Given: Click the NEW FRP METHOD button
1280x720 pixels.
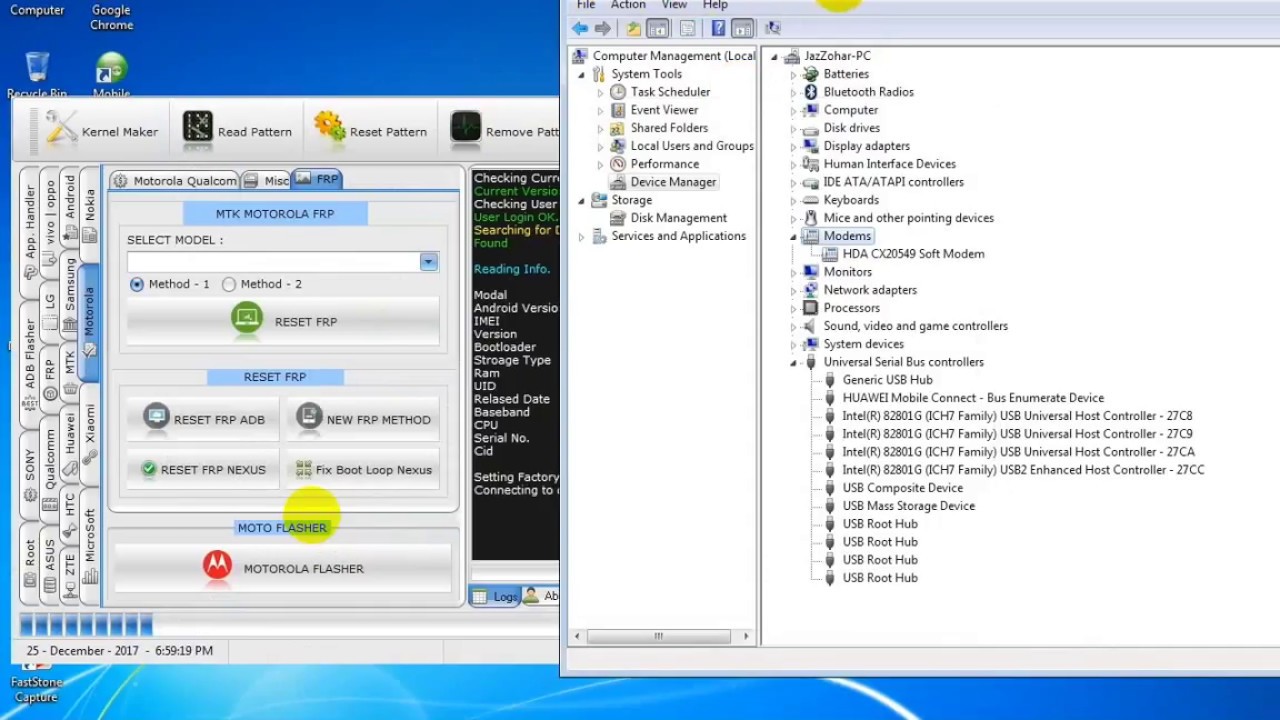Looking at the screenshot, I should [363, 419].
